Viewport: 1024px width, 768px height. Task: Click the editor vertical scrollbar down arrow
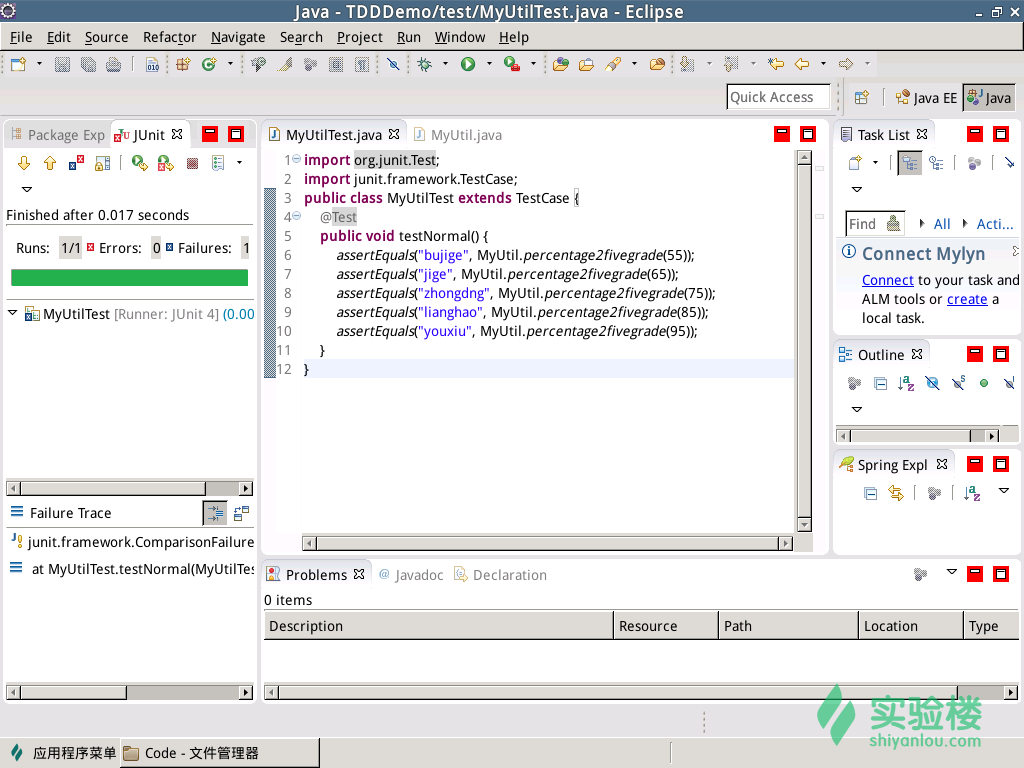tap(804, 525)
